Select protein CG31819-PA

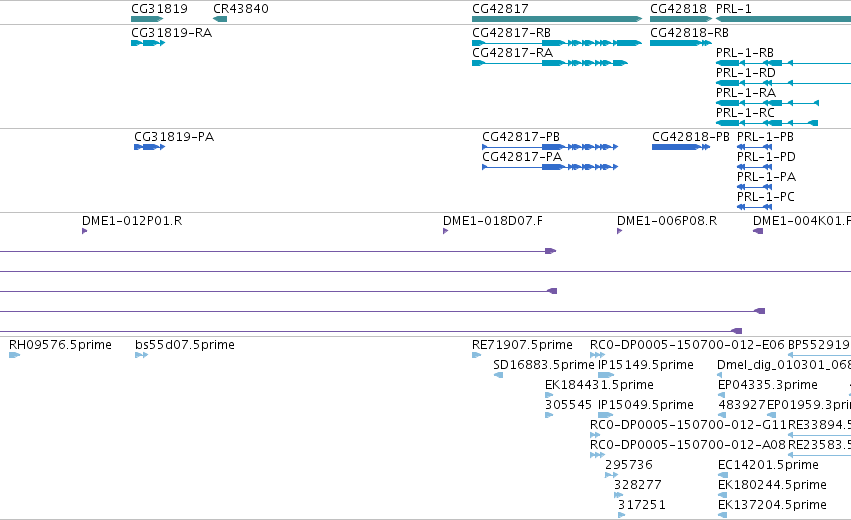(x=149, y=147)
